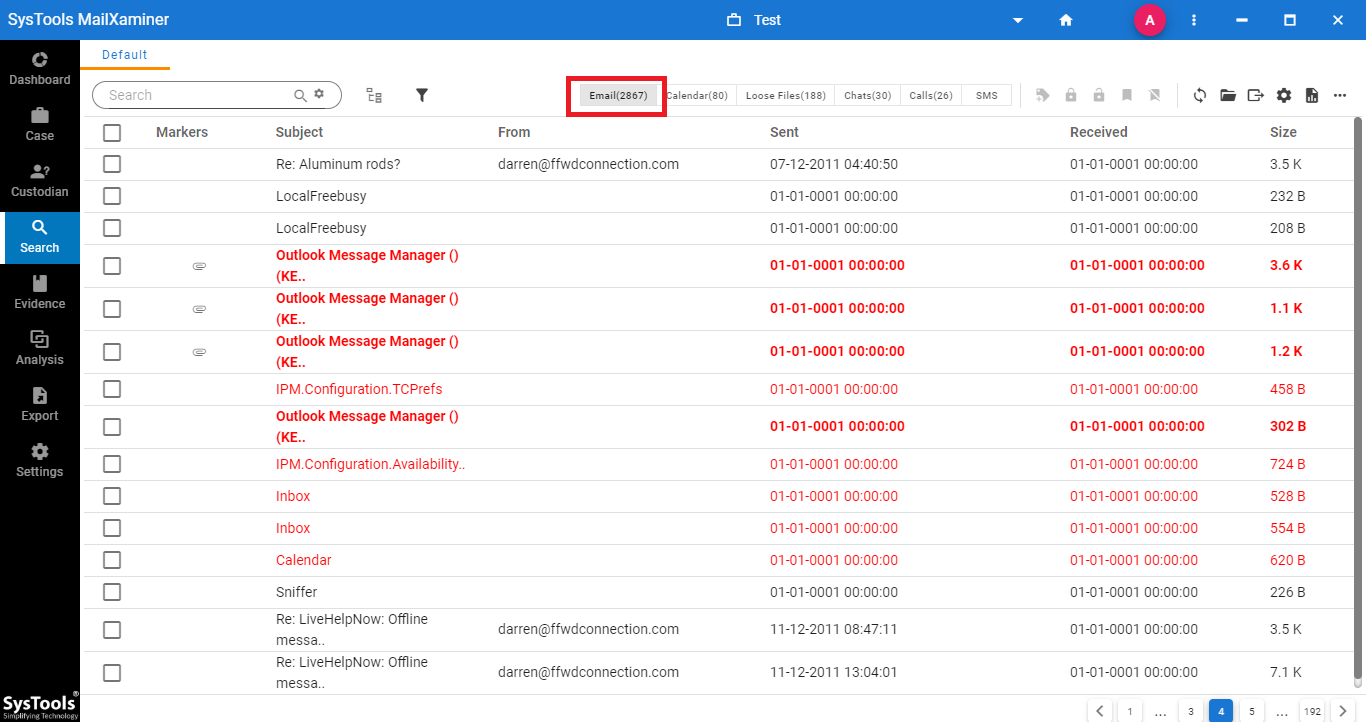
Task: Open the Evidence section in sidebar
Action: point(40,292)
